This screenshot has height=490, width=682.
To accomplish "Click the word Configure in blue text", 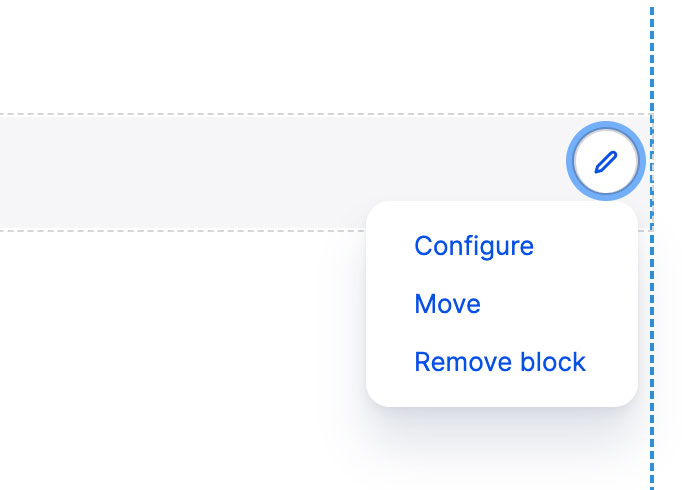I will [474, 246].
